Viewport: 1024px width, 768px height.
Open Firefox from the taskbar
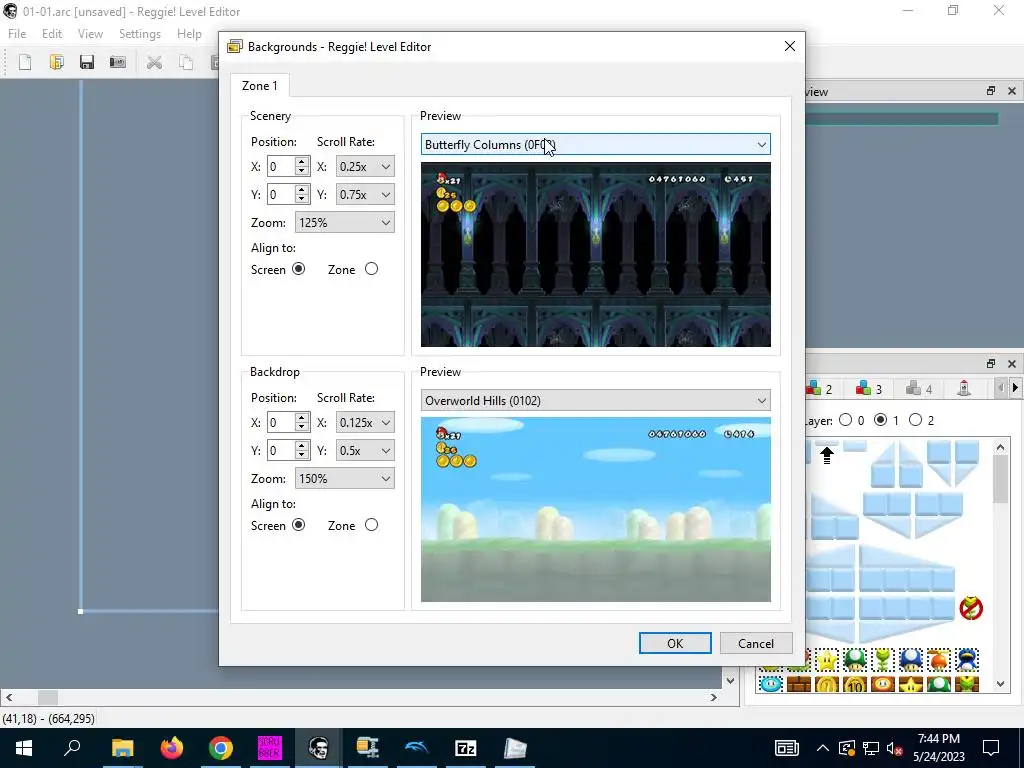[171, 748]
